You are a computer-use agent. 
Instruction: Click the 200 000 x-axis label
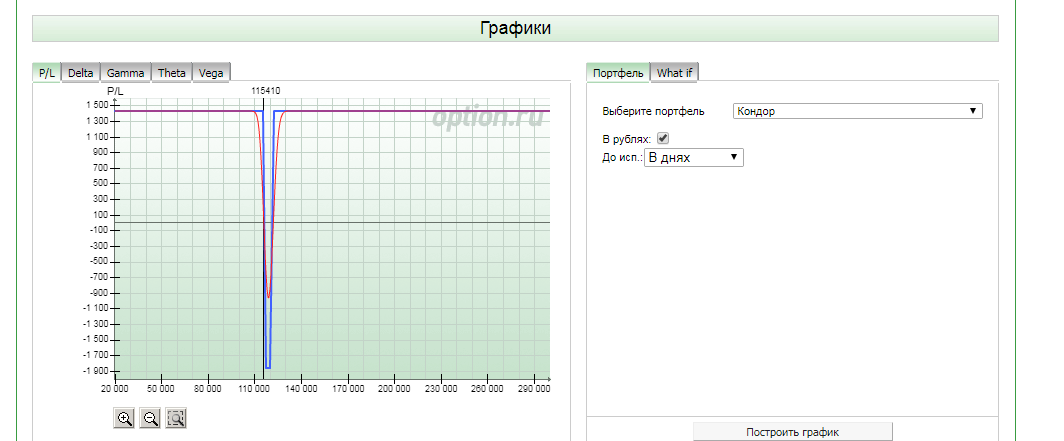394,389
